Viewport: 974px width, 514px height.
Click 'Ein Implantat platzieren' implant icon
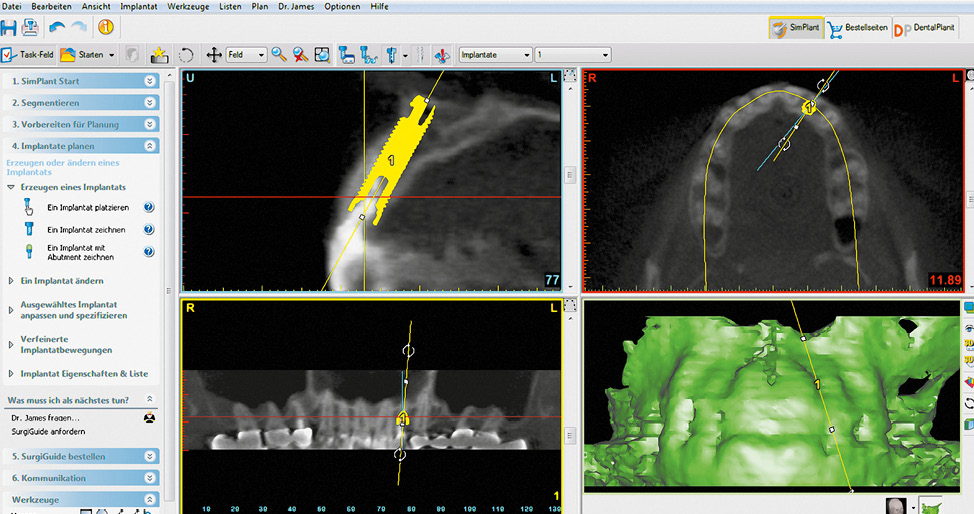tap(29, 207)
